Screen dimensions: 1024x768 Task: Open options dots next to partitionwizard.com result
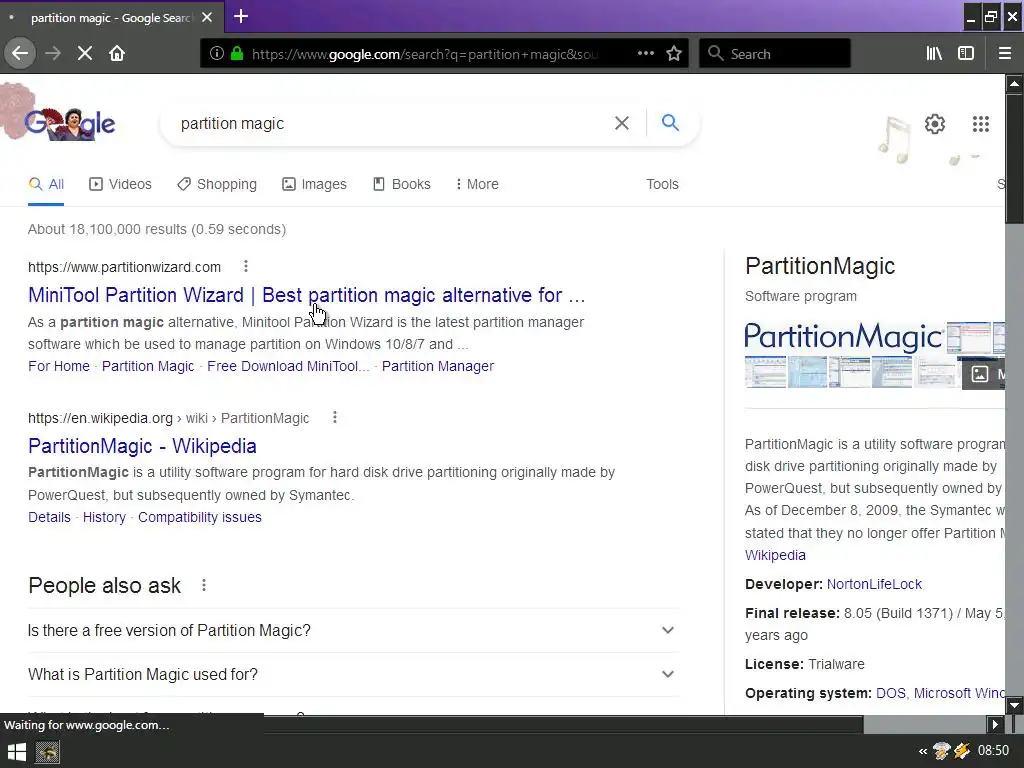(x=246, y=266)
